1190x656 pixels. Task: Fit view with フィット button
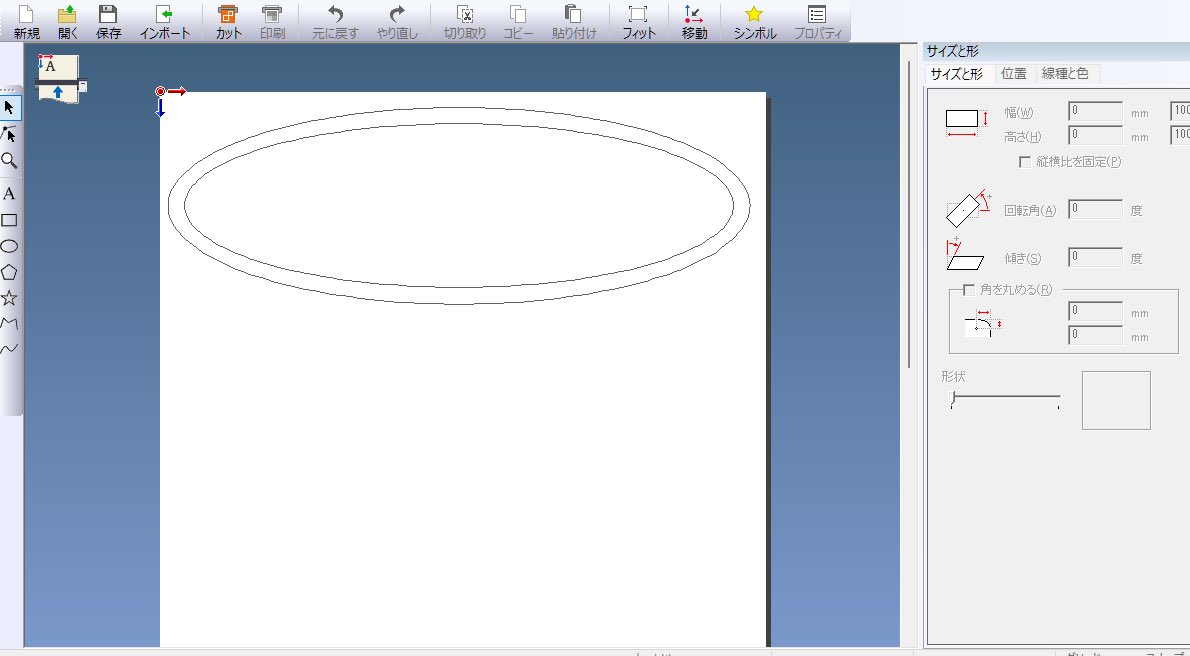pyautogui.click(x=638, y=21)
